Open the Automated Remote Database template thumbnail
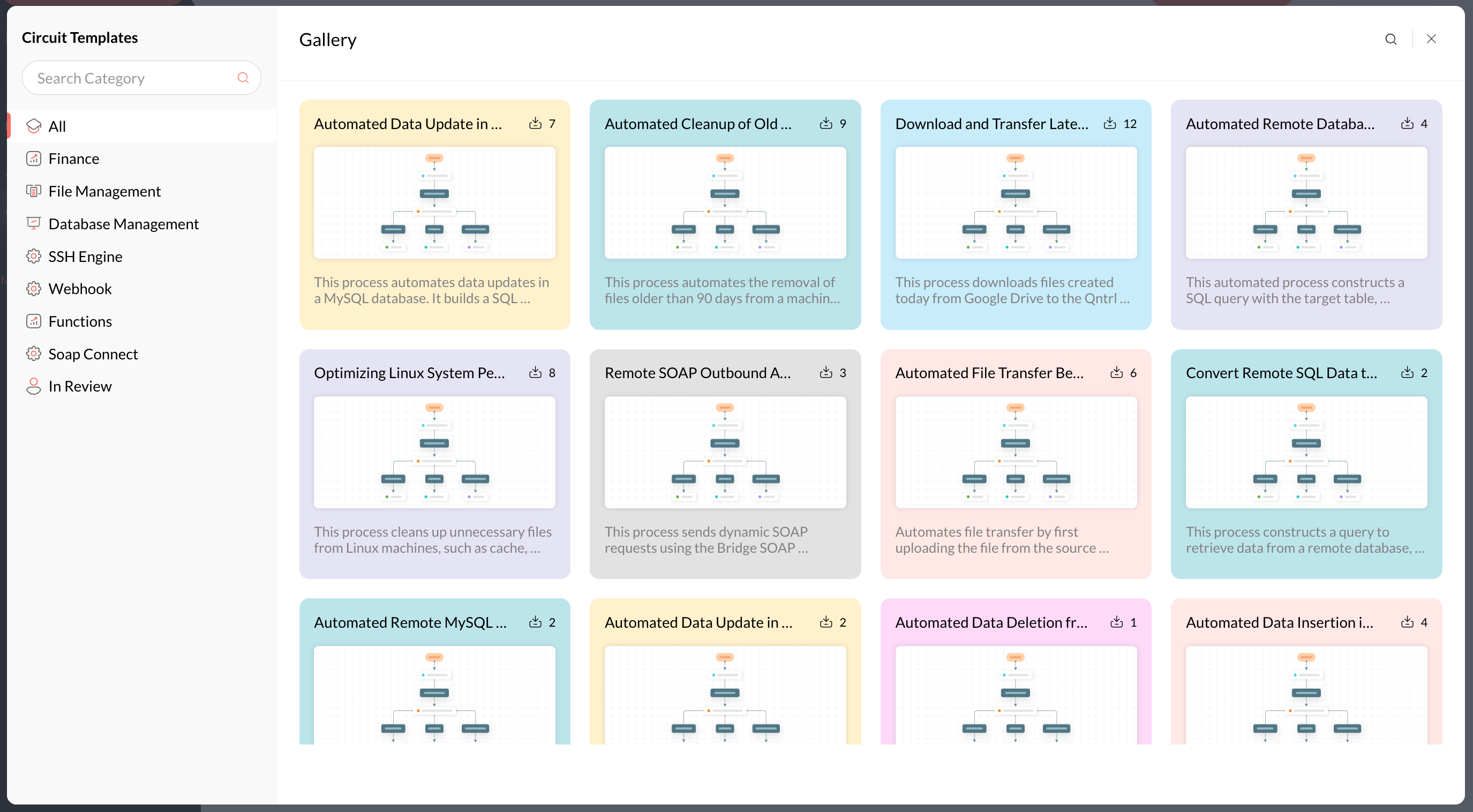 1306,203
